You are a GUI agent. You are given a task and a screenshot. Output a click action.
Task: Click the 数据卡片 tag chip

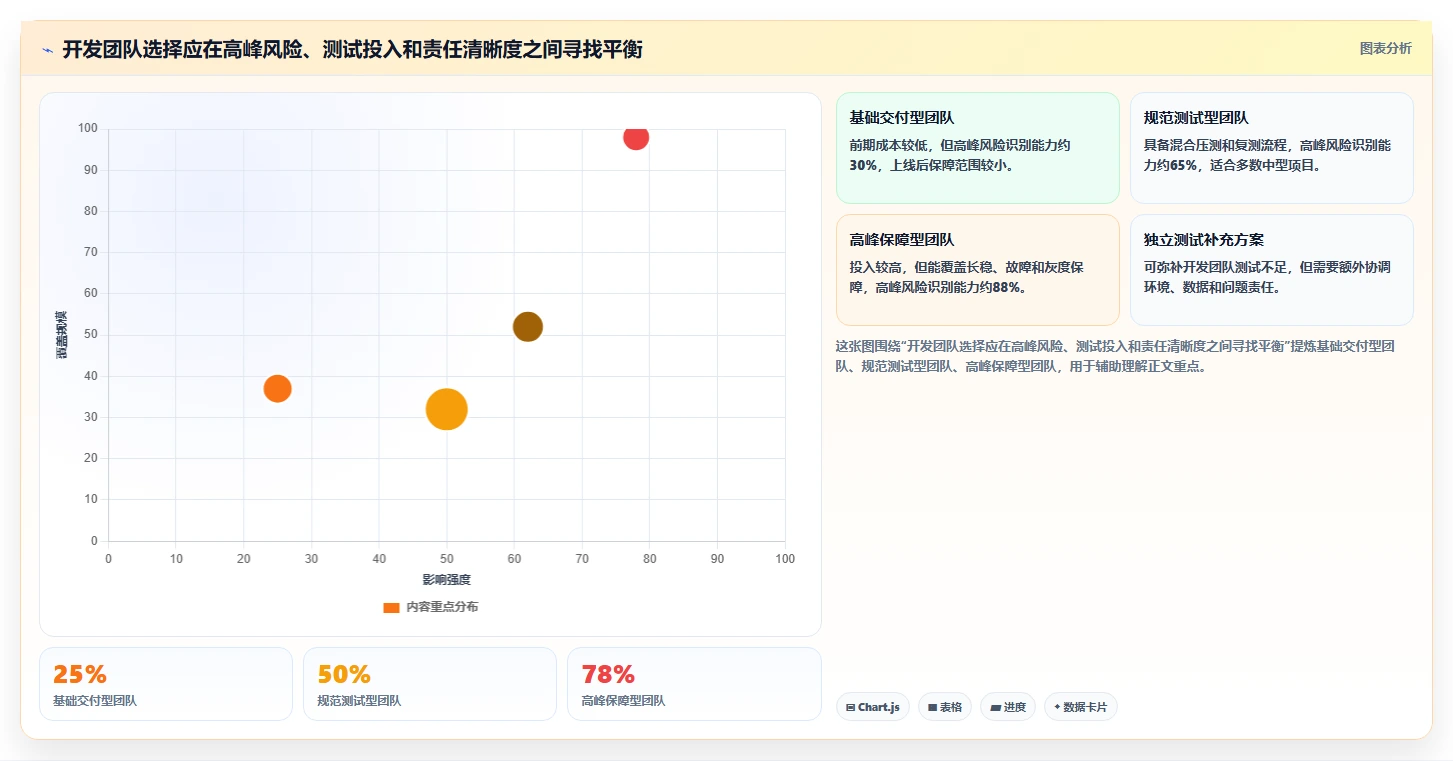click(x=1080, y=707)
